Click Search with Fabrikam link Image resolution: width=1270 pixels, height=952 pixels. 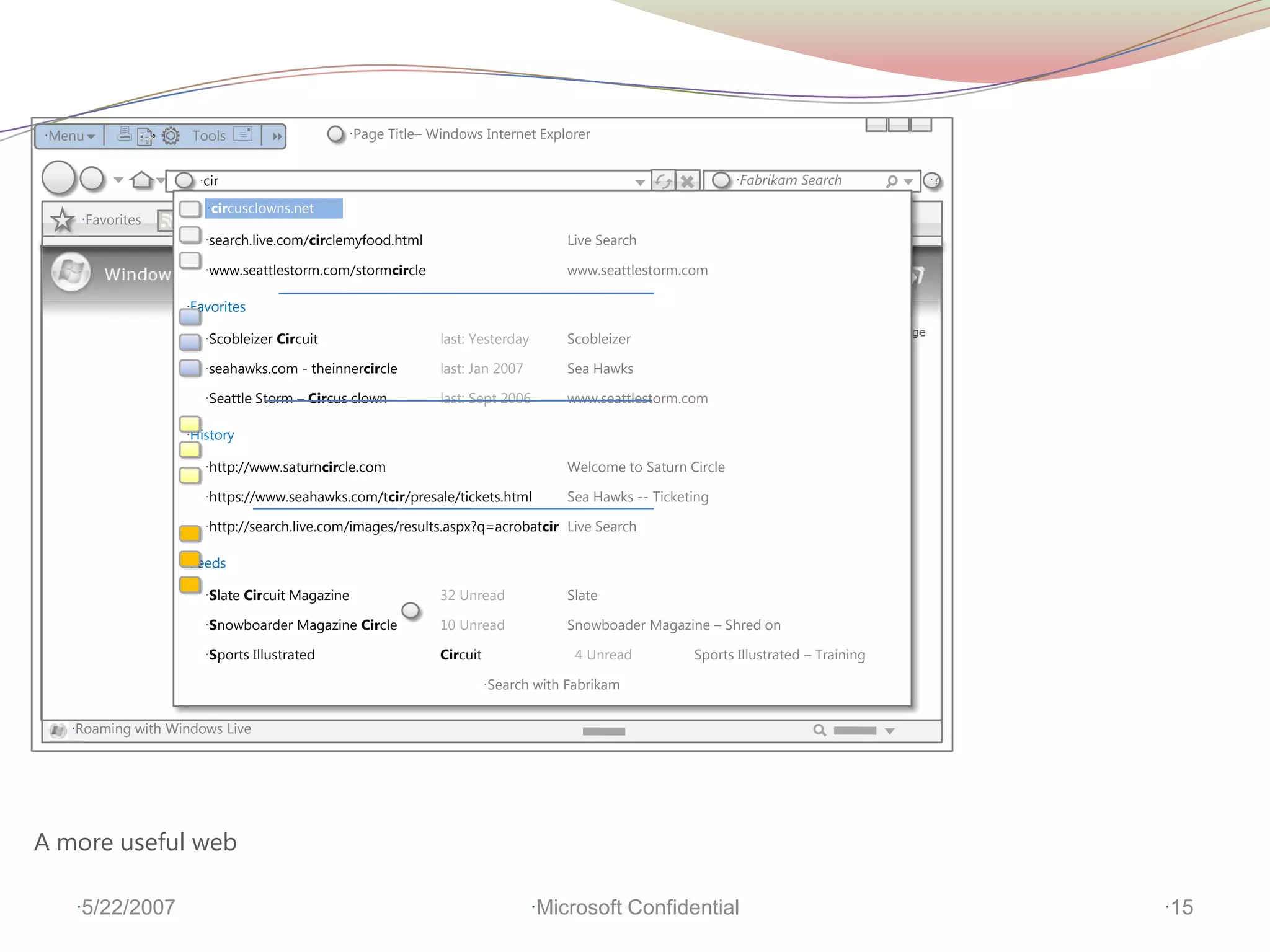pos(553,685)
